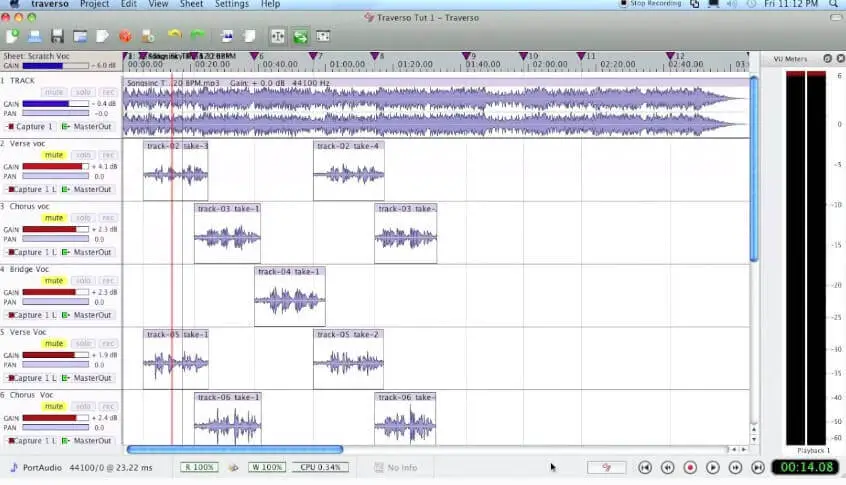
Task: Adjust gain slider on Bridge Voc track
Action: pyautogui.click(x=56, y=292)
